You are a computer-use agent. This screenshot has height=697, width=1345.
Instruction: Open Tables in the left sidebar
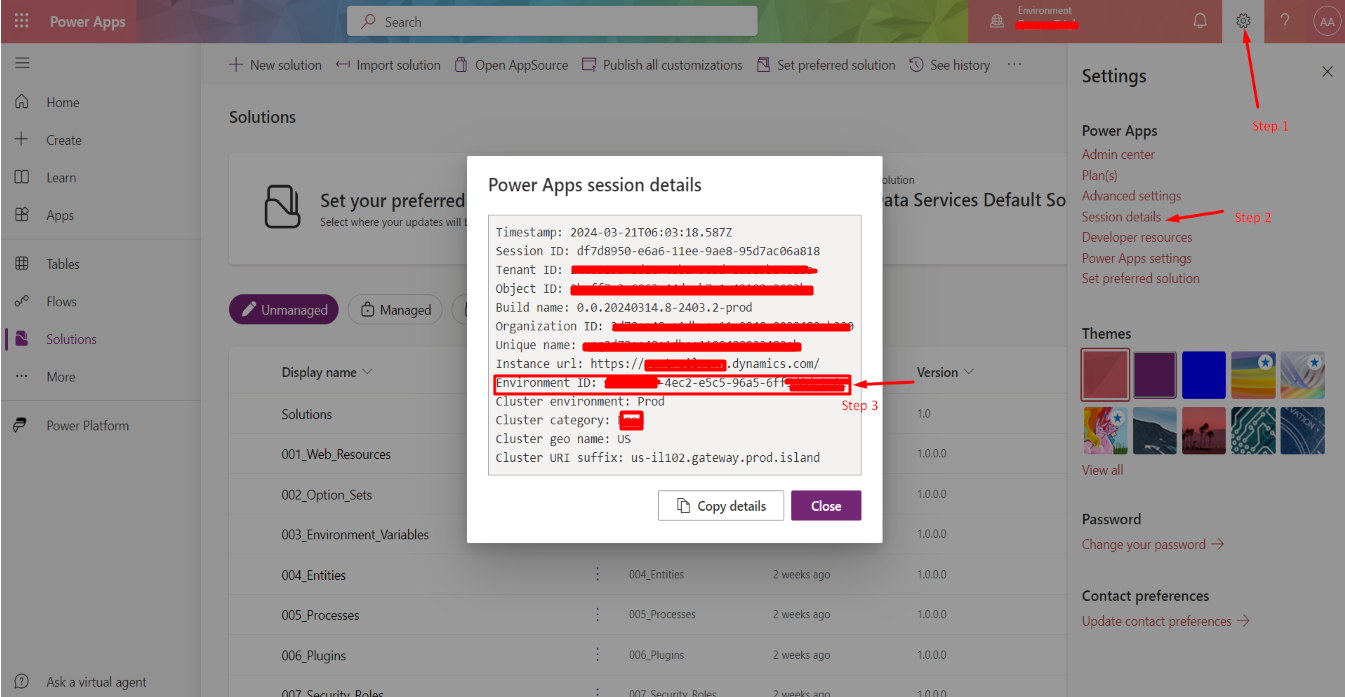click(x=62, y=264)
